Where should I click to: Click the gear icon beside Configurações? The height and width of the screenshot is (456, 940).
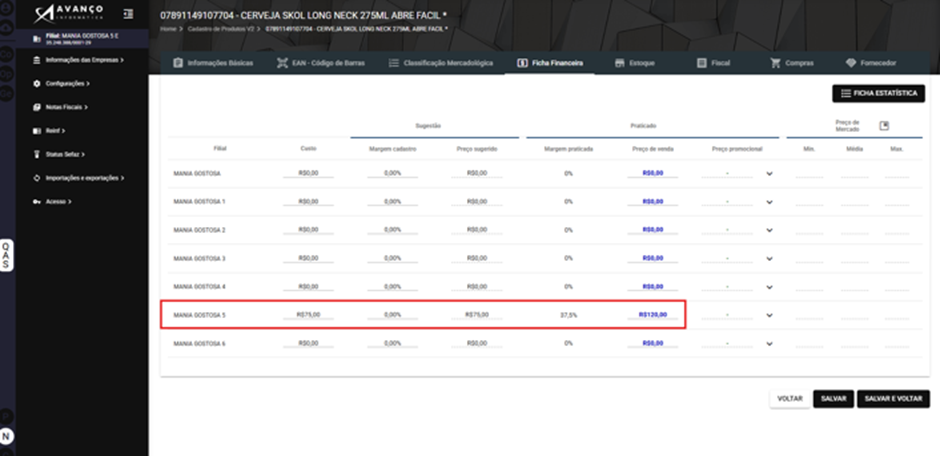[x=37, y=83]
